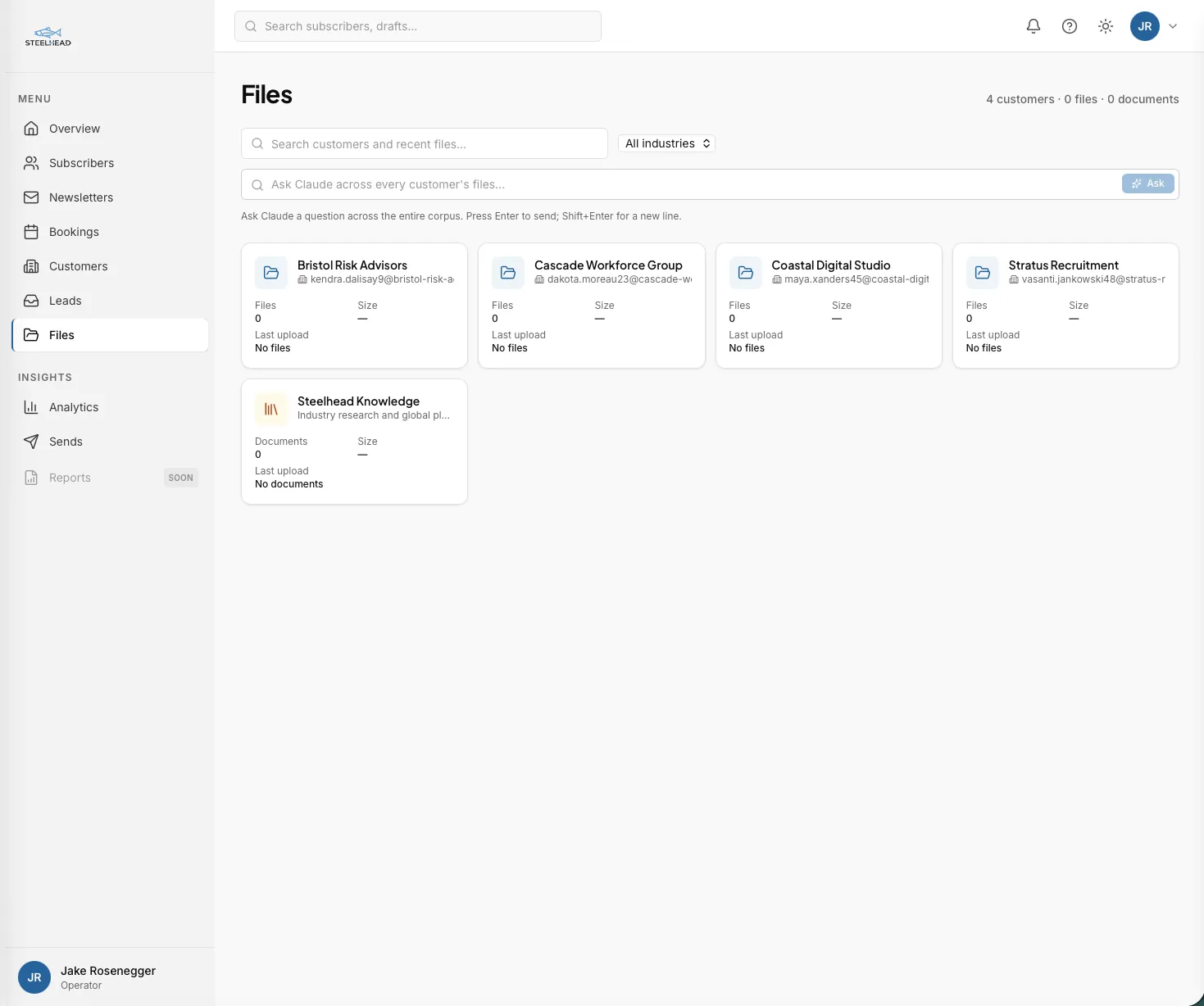Click the magnifier icon in top search bar

click(251, 26)
